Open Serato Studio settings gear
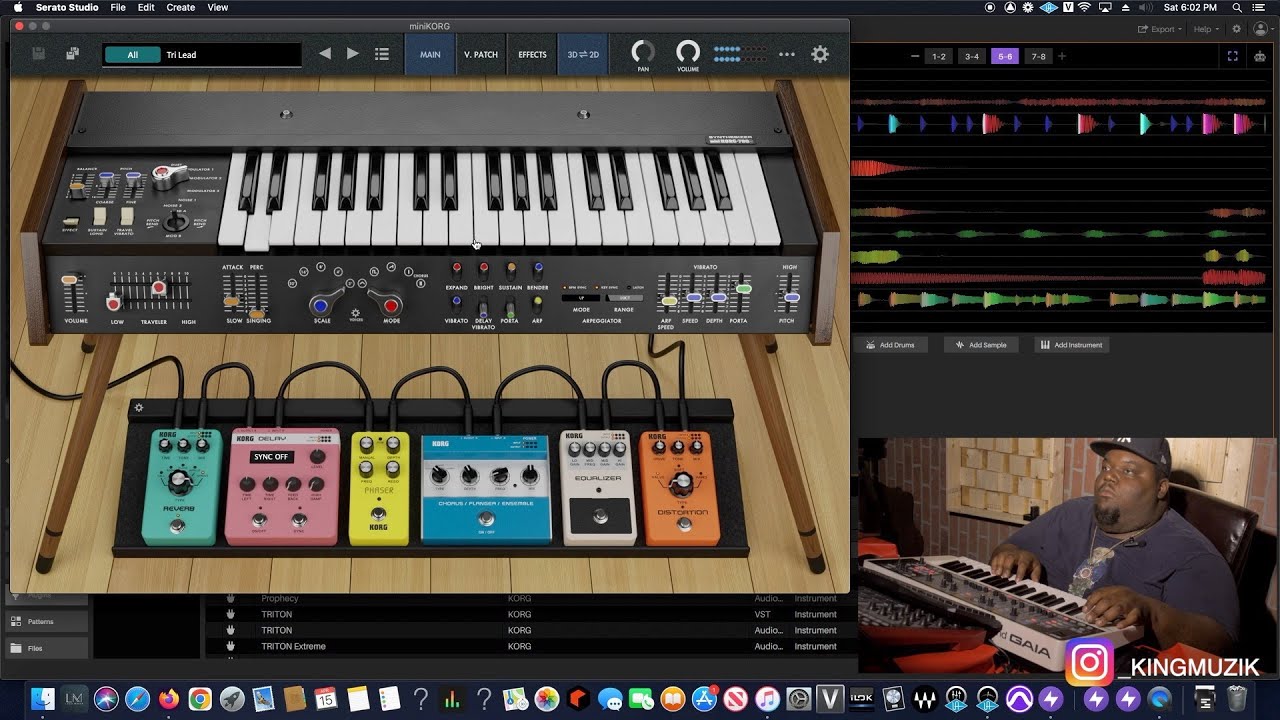 tap(1236, 29)
